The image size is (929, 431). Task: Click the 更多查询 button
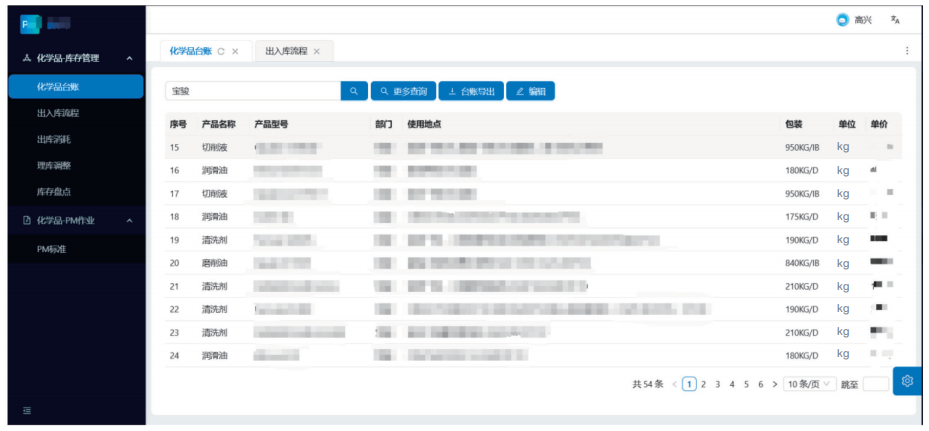point(403,91)
